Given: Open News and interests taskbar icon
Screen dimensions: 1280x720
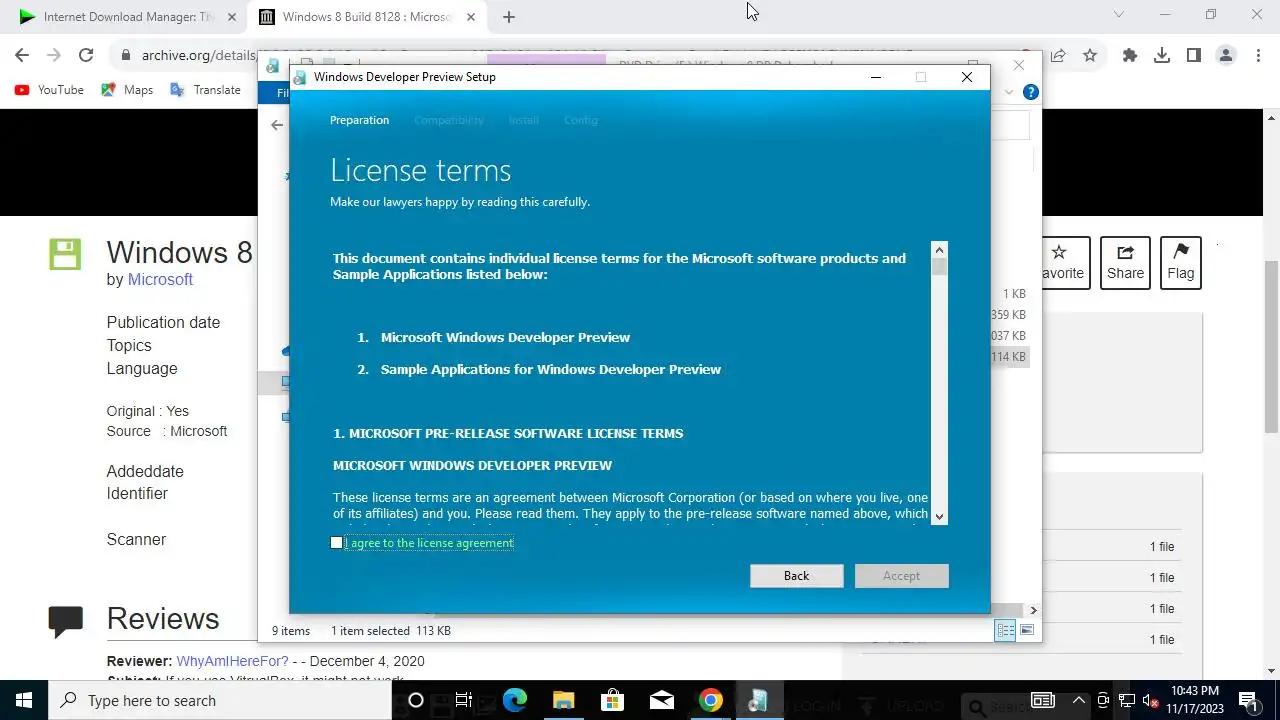Looking at the screenshot, I should coord(1043,700).
